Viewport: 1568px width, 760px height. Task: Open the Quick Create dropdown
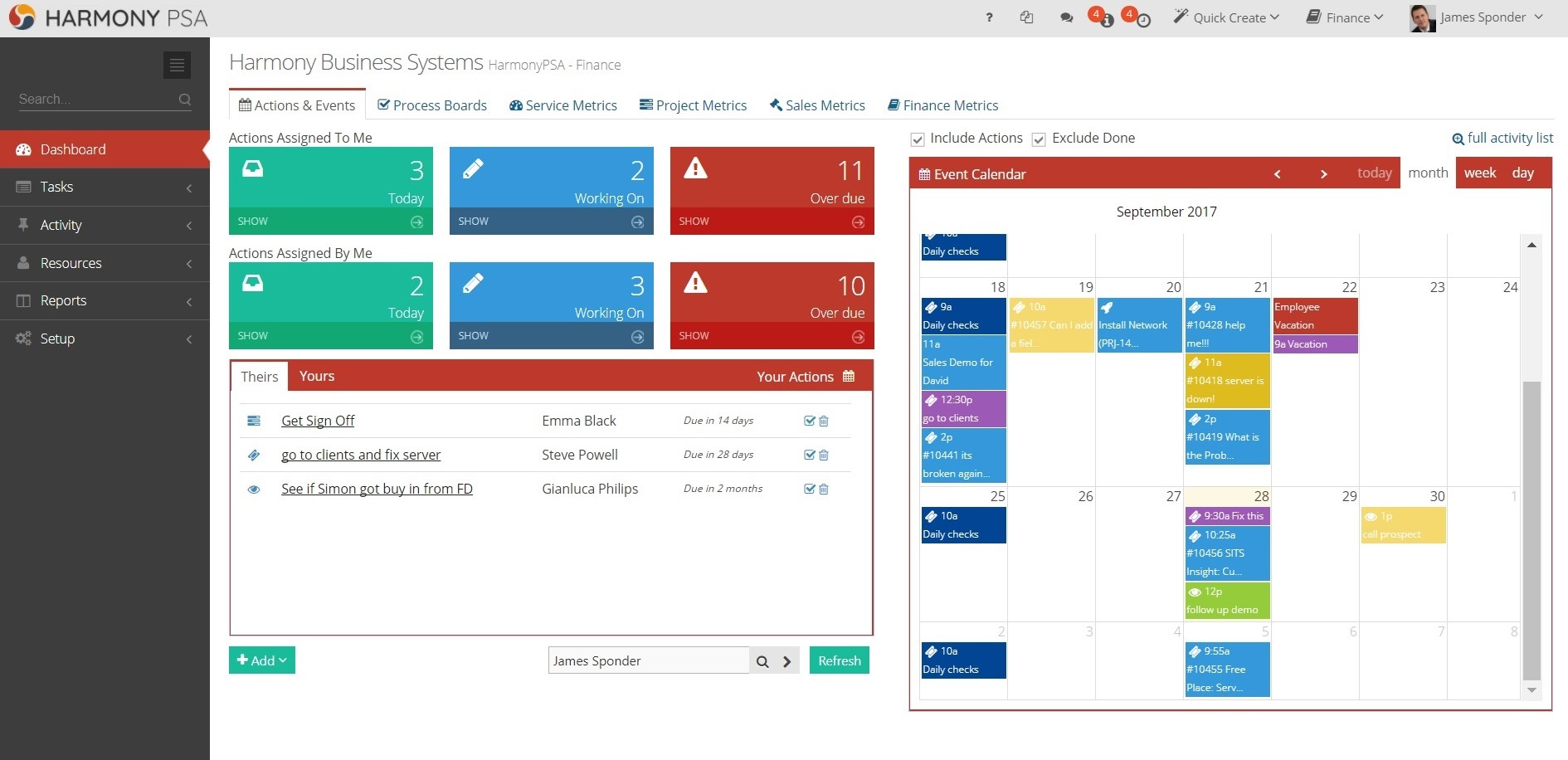(1226, 17)
